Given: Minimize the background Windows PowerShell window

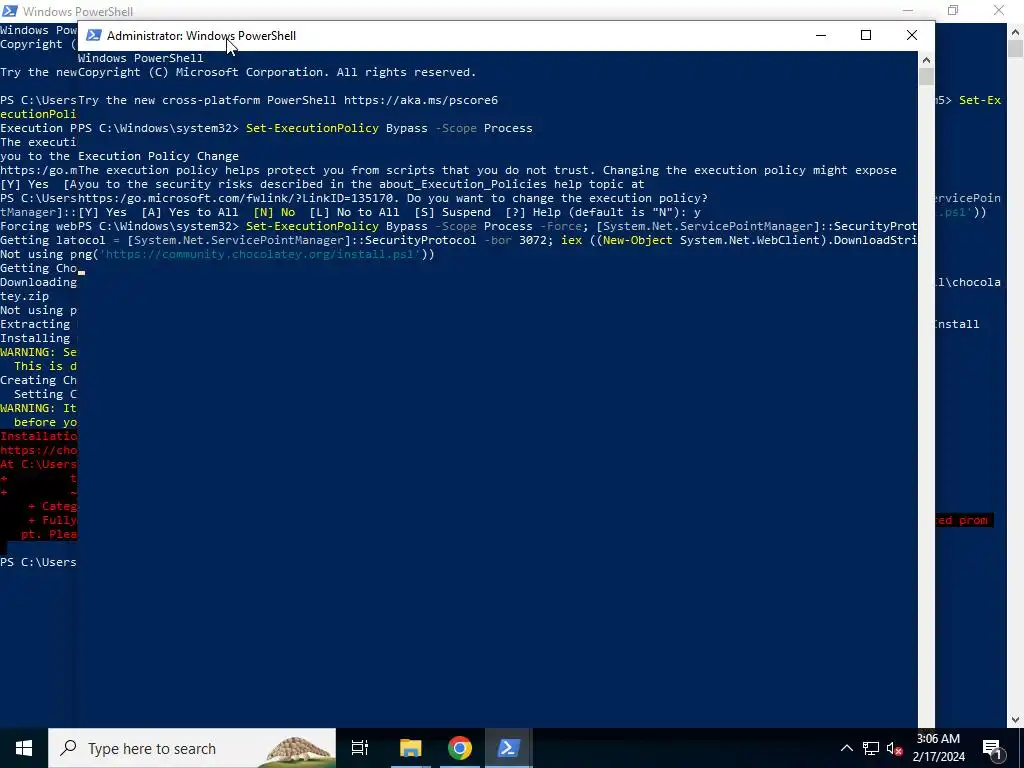Looking at the screenshot, I should [908, 10].
